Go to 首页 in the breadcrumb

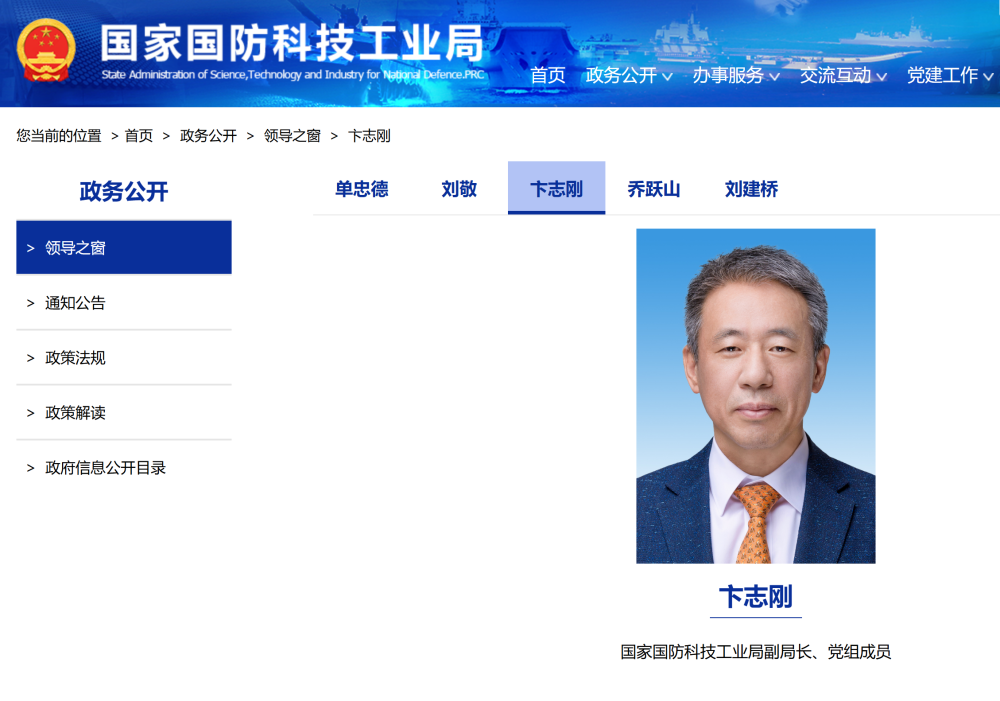pyautogui.click(x=138, y=136)
